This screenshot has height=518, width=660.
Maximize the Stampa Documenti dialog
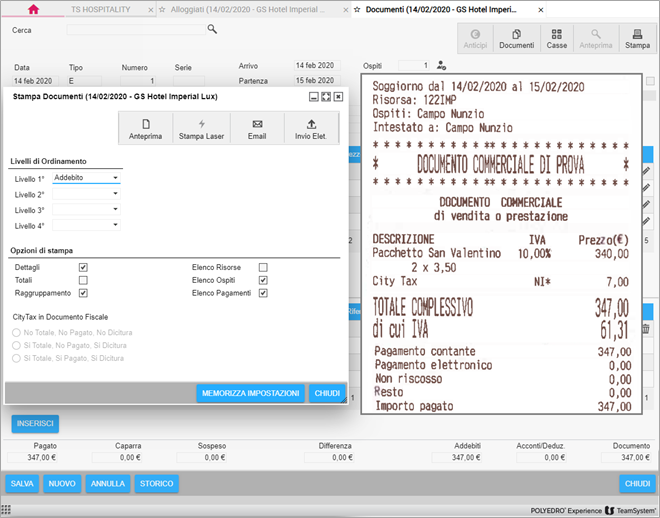click(326, 97)
